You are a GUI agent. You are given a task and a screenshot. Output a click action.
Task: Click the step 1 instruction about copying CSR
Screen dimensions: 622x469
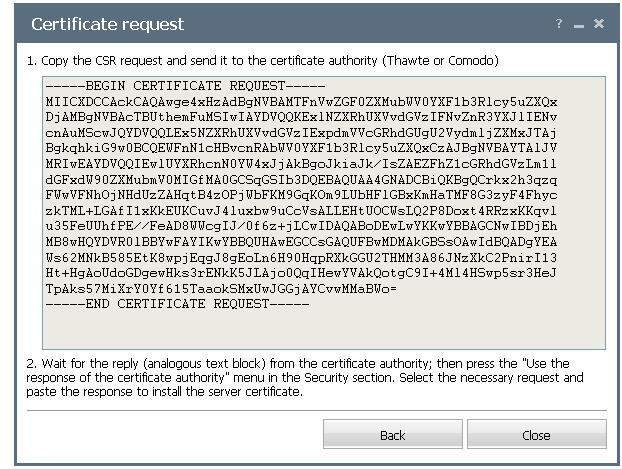[263, 61]
